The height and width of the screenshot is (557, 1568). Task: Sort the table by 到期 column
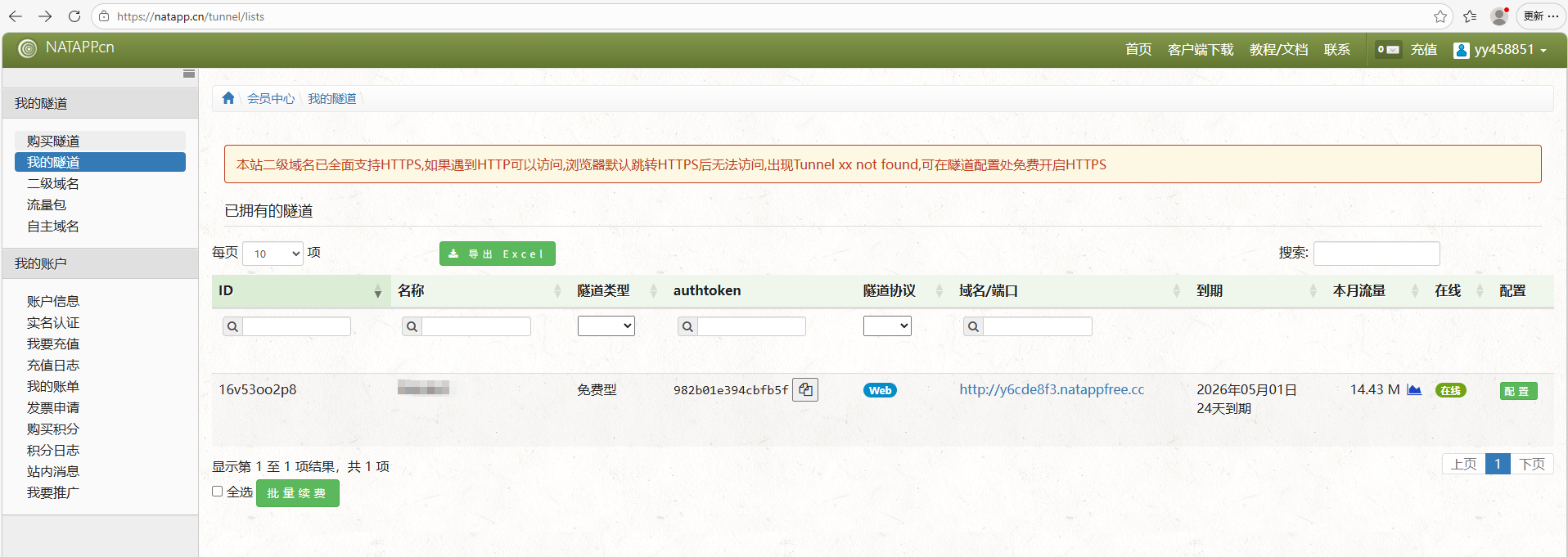coord(1313,291)
